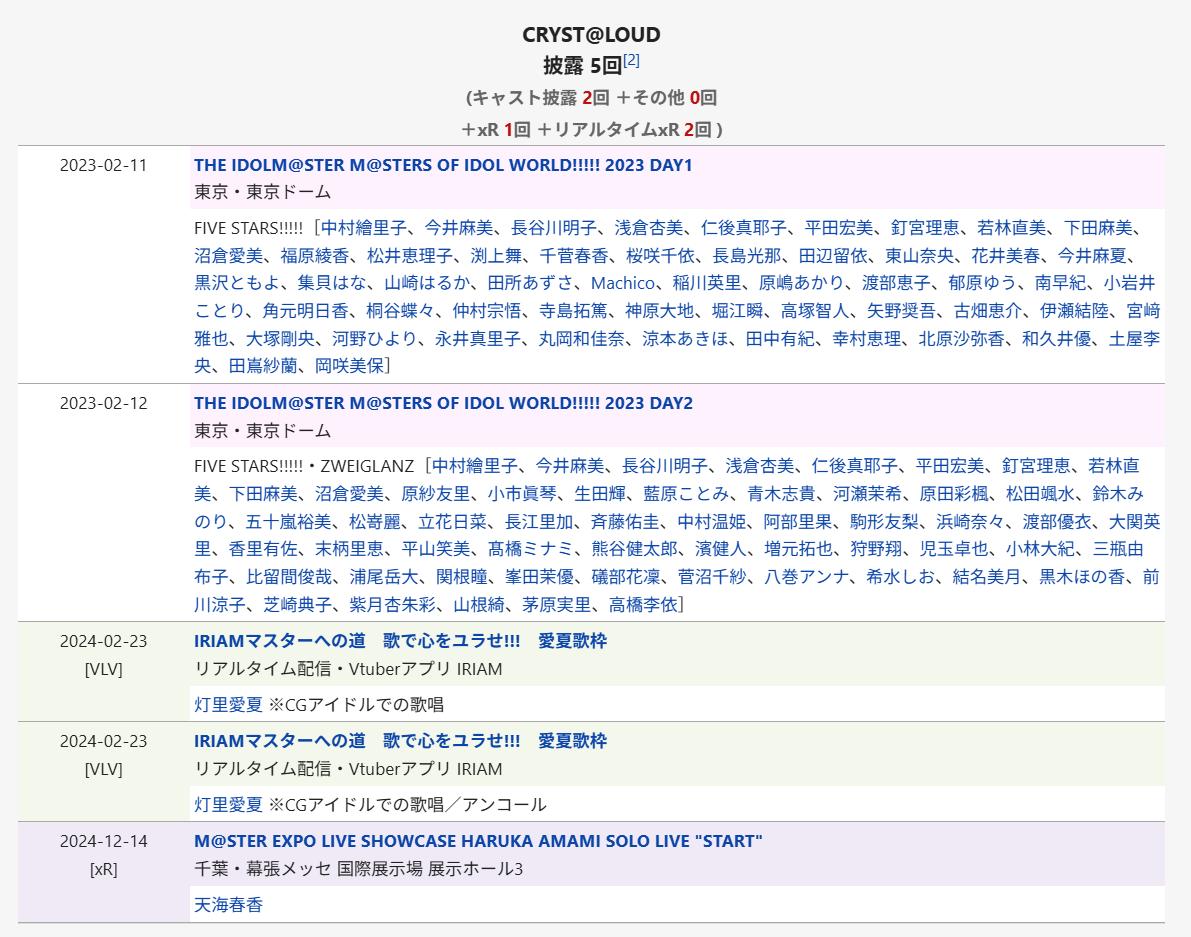This screenshot has height=937, width=1191.
Task: Click the 天海春香 link
Action: [228, 905]
